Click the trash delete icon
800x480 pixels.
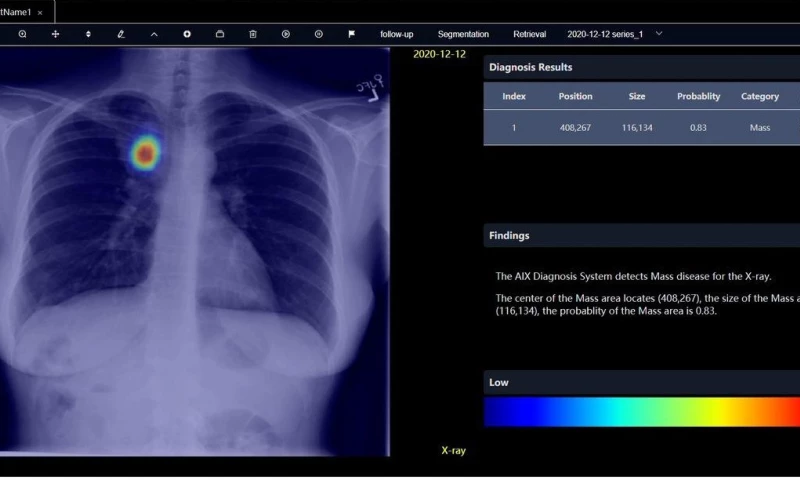[253, 34]
